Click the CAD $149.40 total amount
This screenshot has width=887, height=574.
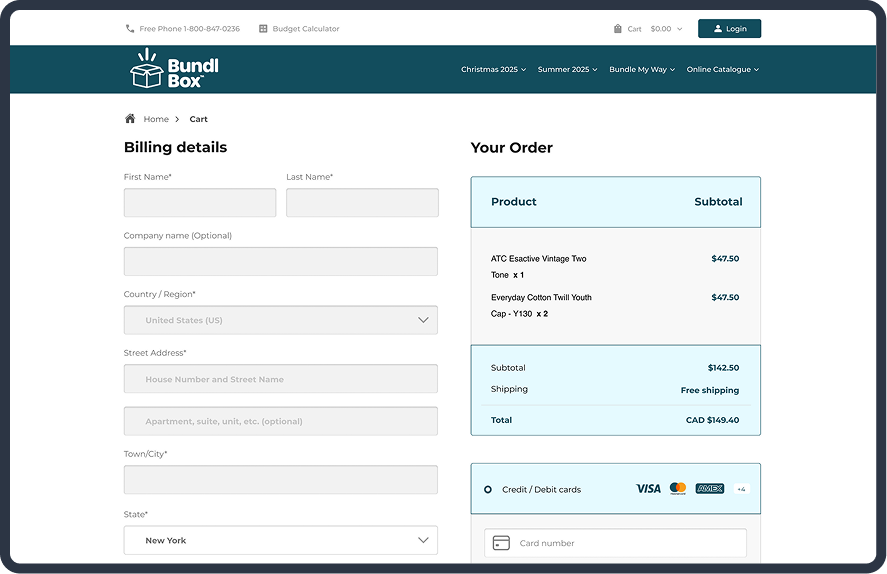coord(712,420)
